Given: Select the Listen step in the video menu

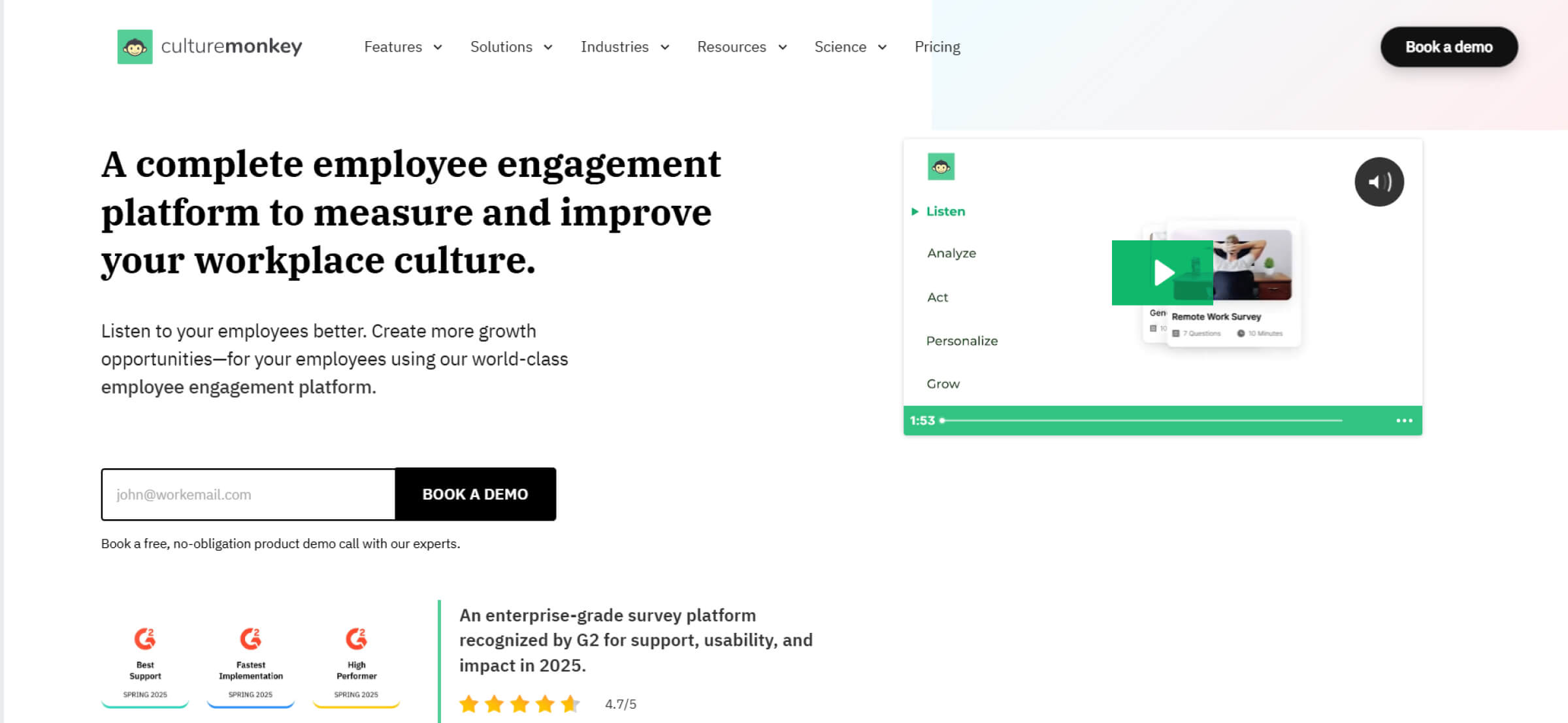Looking at the screenshot, I should pos(945,211).
